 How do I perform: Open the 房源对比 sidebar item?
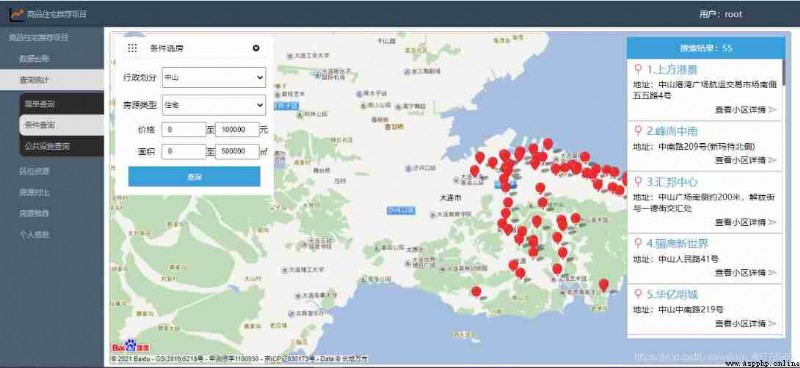(34, 192)
